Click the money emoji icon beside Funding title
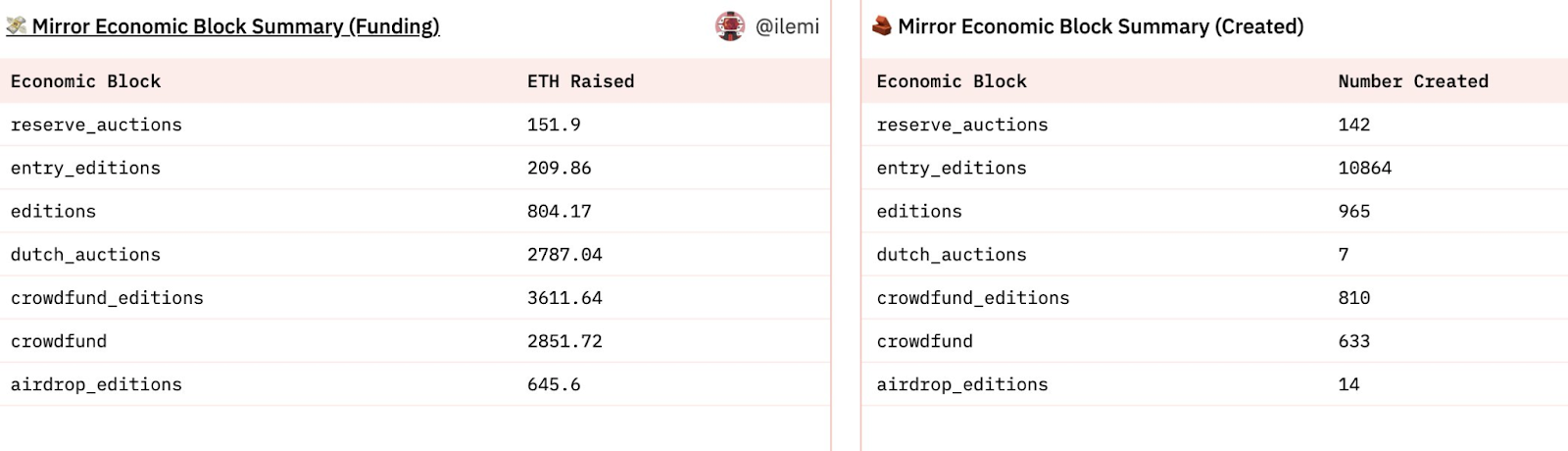This screenshot has height=451, width=1568. (17, 26)
